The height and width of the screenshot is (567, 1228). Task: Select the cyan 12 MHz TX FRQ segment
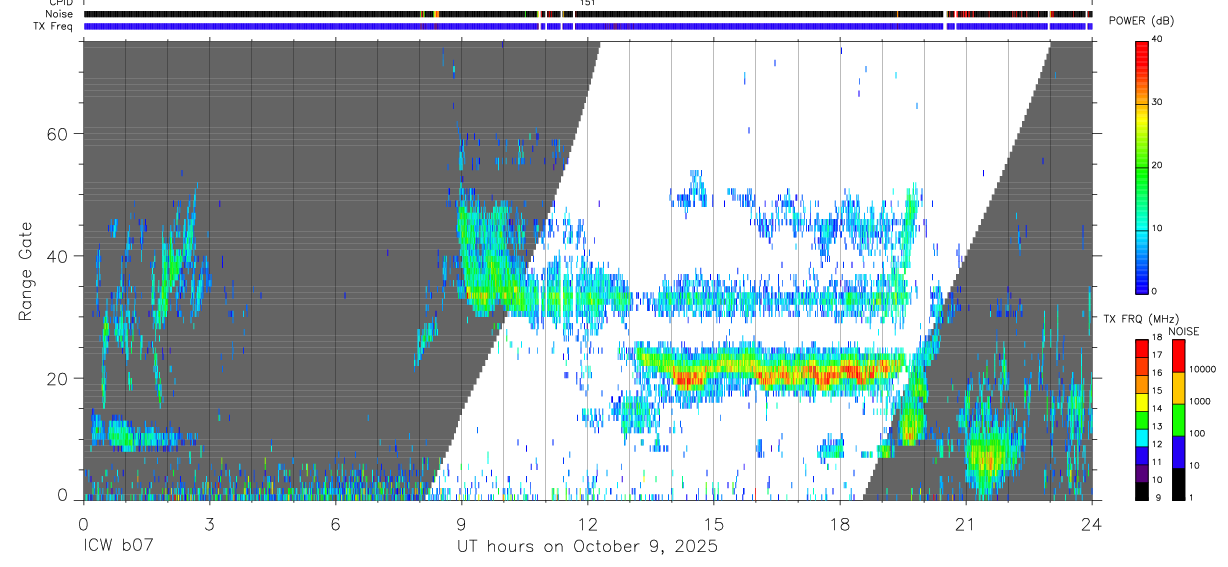1142,437
